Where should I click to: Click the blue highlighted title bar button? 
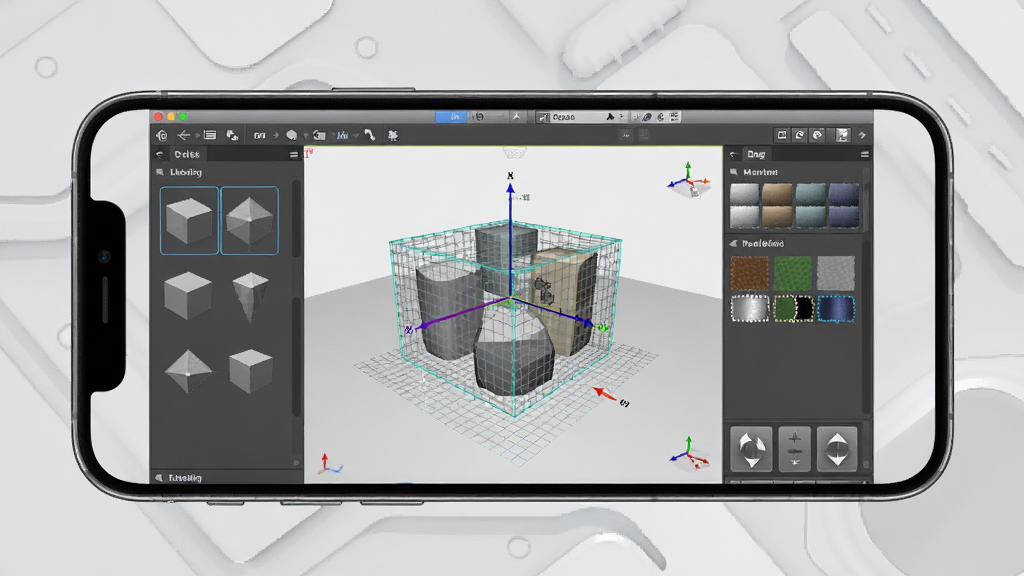pyautogui.click(x=452, y=117)
